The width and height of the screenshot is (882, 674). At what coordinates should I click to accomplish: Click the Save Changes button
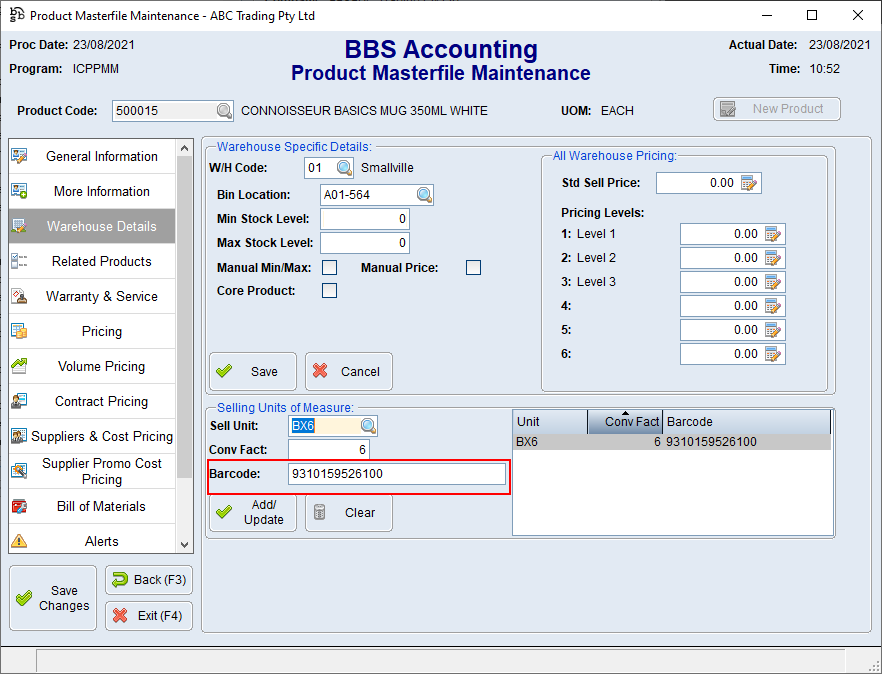53,598
